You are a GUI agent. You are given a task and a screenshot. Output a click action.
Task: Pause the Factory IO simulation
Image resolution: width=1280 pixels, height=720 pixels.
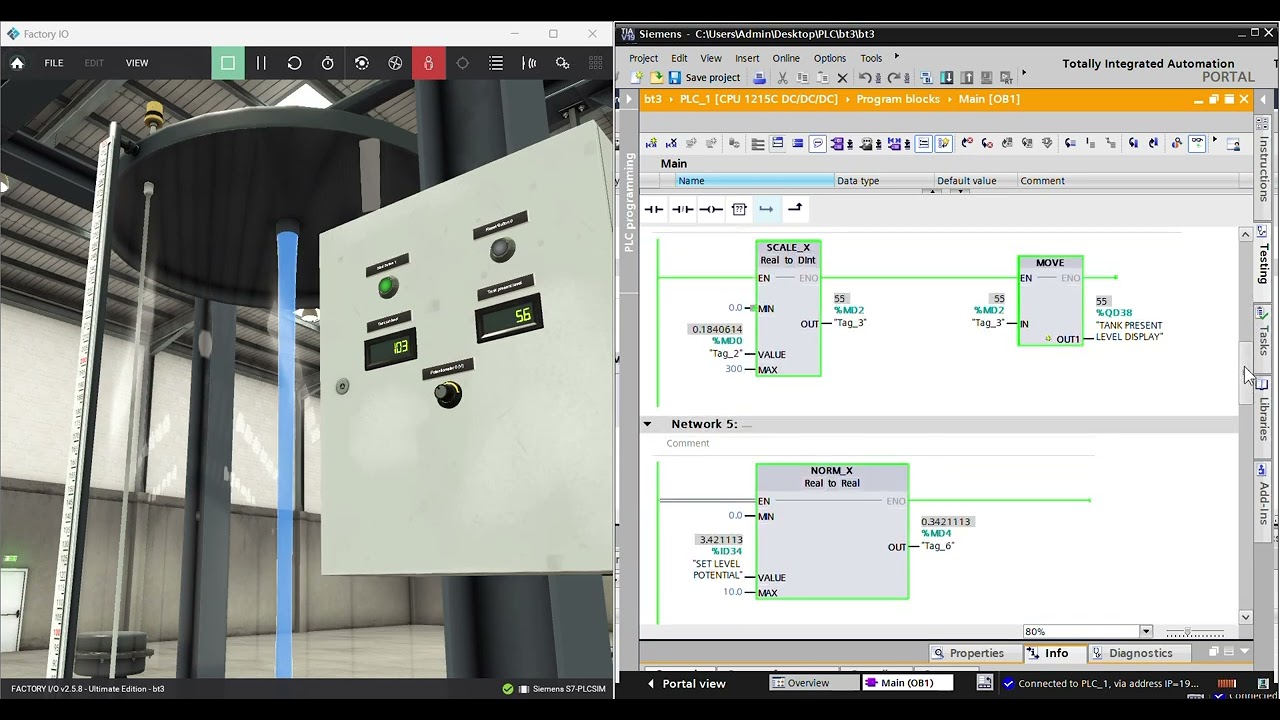pyautogui.click(x=261, y=63)
